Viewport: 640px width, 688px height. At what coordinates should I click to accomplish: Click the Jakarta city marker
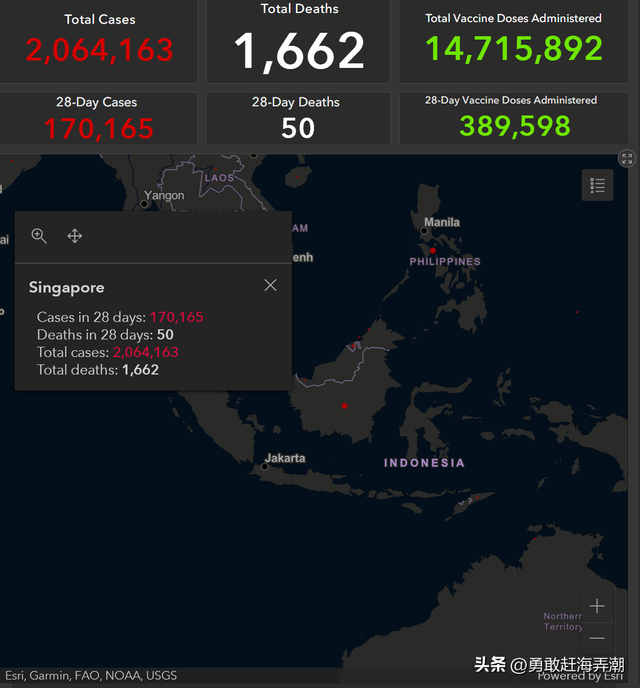click(x=265, y=466)
